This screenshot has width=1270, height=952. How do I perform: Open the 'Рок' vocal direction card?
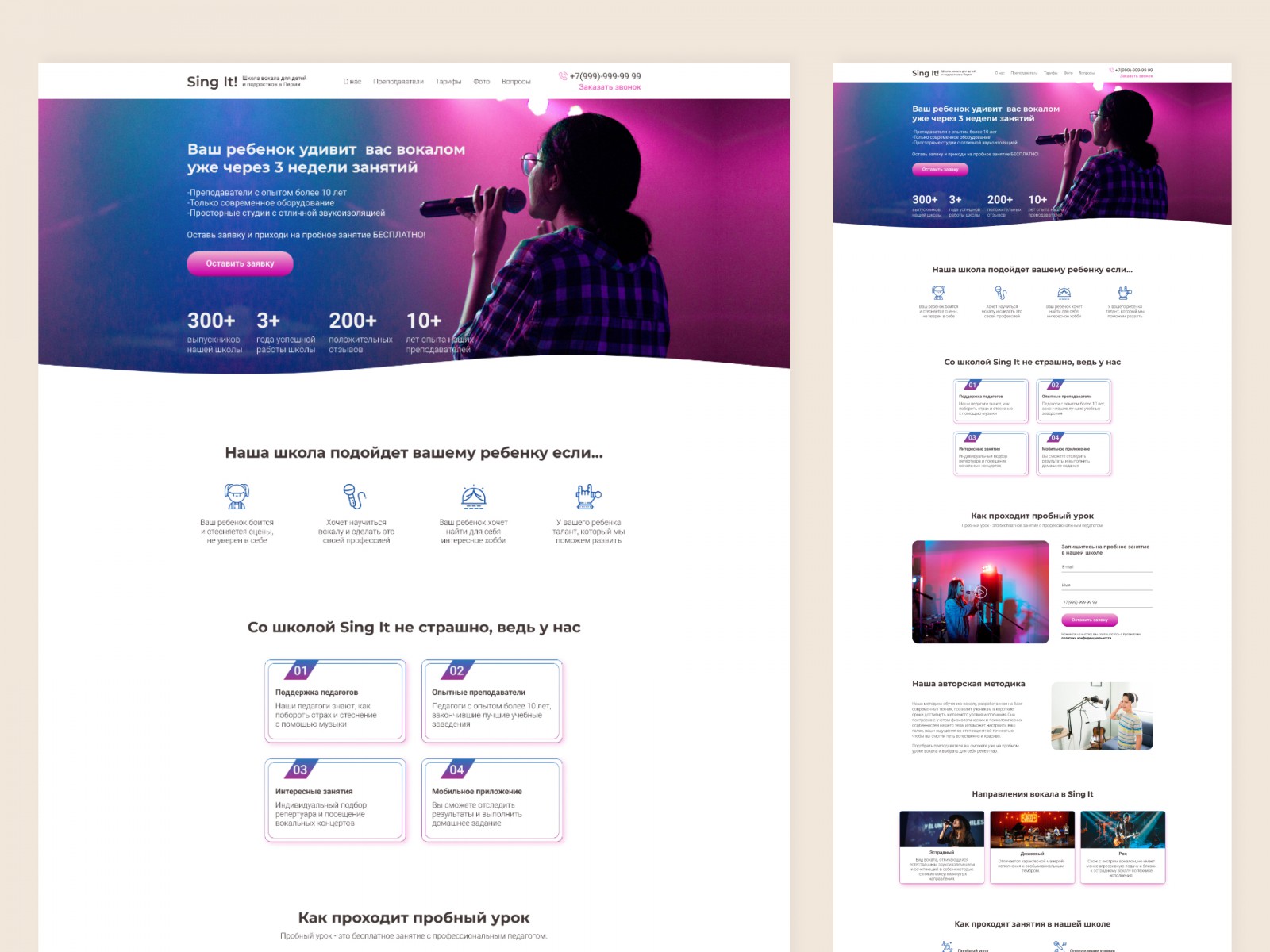point(1122,846)
